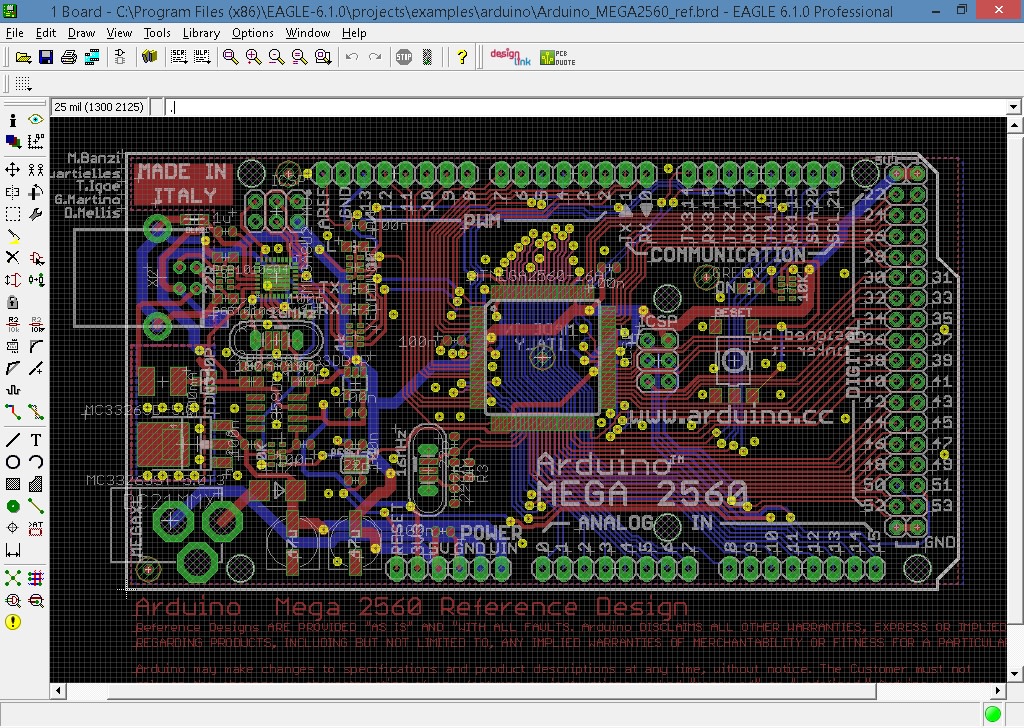
Task: Select the Via tool (green octagon)
Action: pyautogui.click(x=13, y=506)
